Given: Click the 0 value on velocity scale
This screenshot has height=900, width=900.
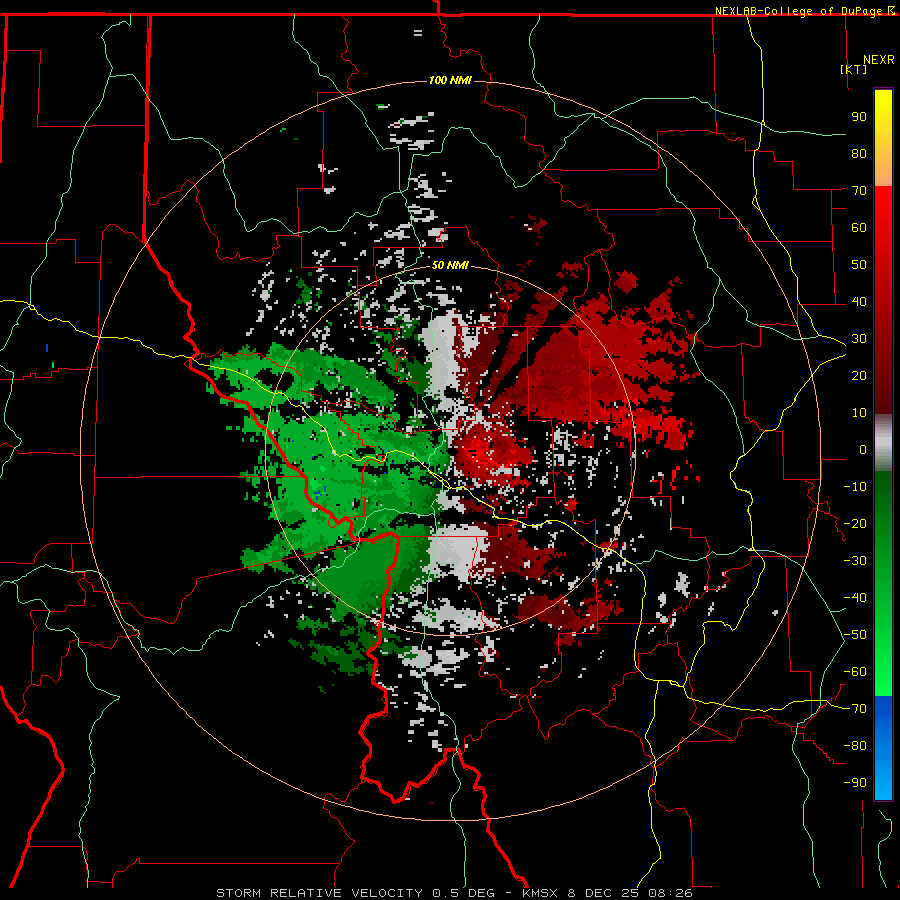Looking at the screenshot, I should pos(863,449).
